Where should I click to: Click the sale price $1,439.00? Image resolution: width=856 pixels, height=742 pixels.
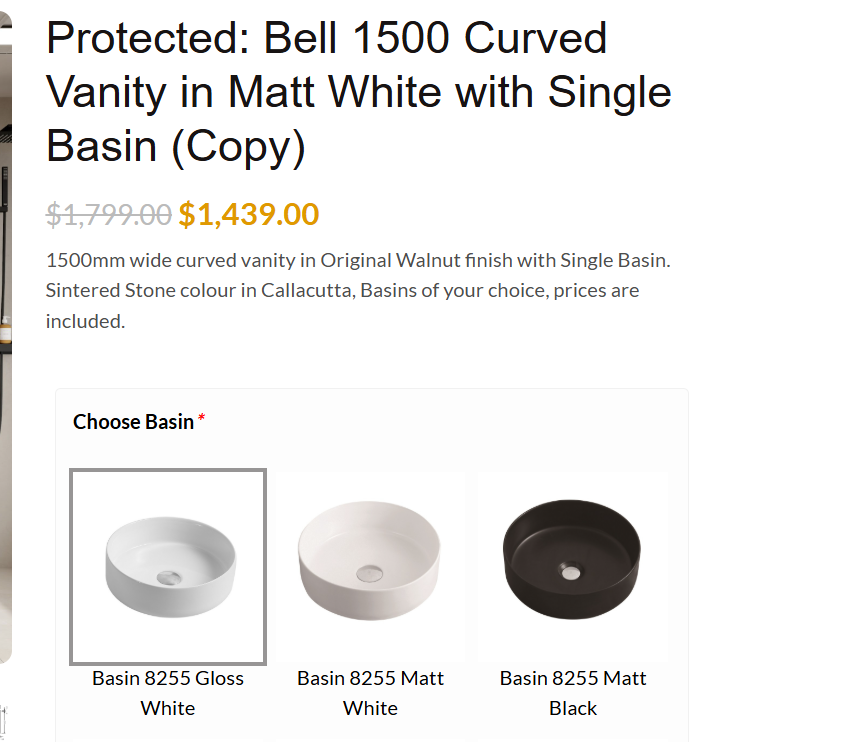[x=249, y=214]
